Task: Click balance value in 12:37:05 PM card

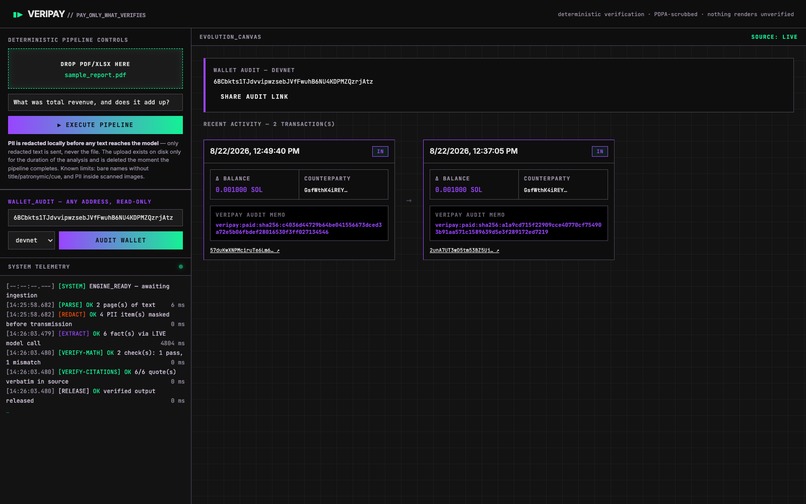Action: coord(459,190)
